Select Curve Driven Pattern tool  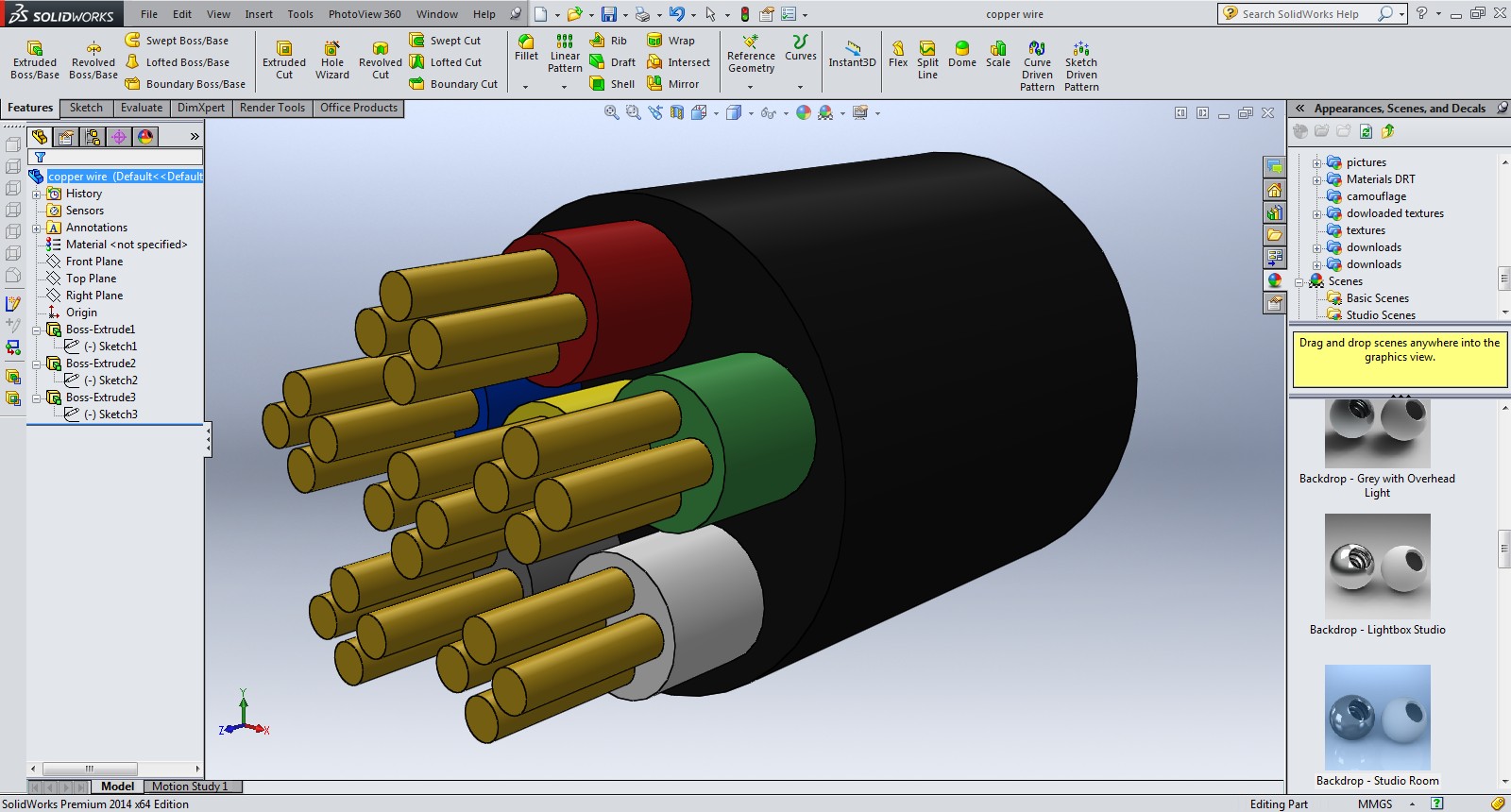tap(1037, 66)
